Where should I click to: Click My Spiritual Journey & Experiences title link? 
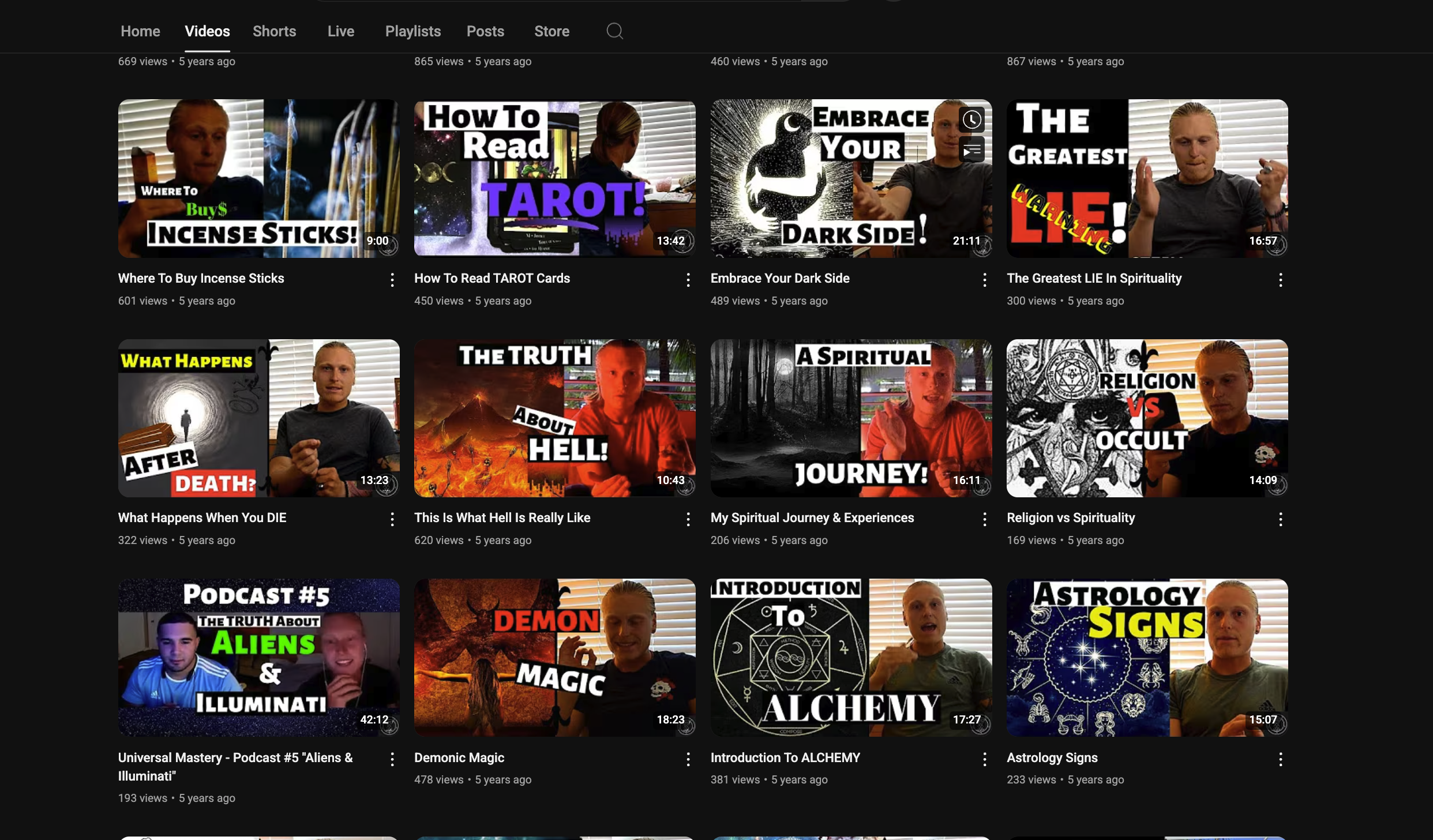click(x=812, y=517)
